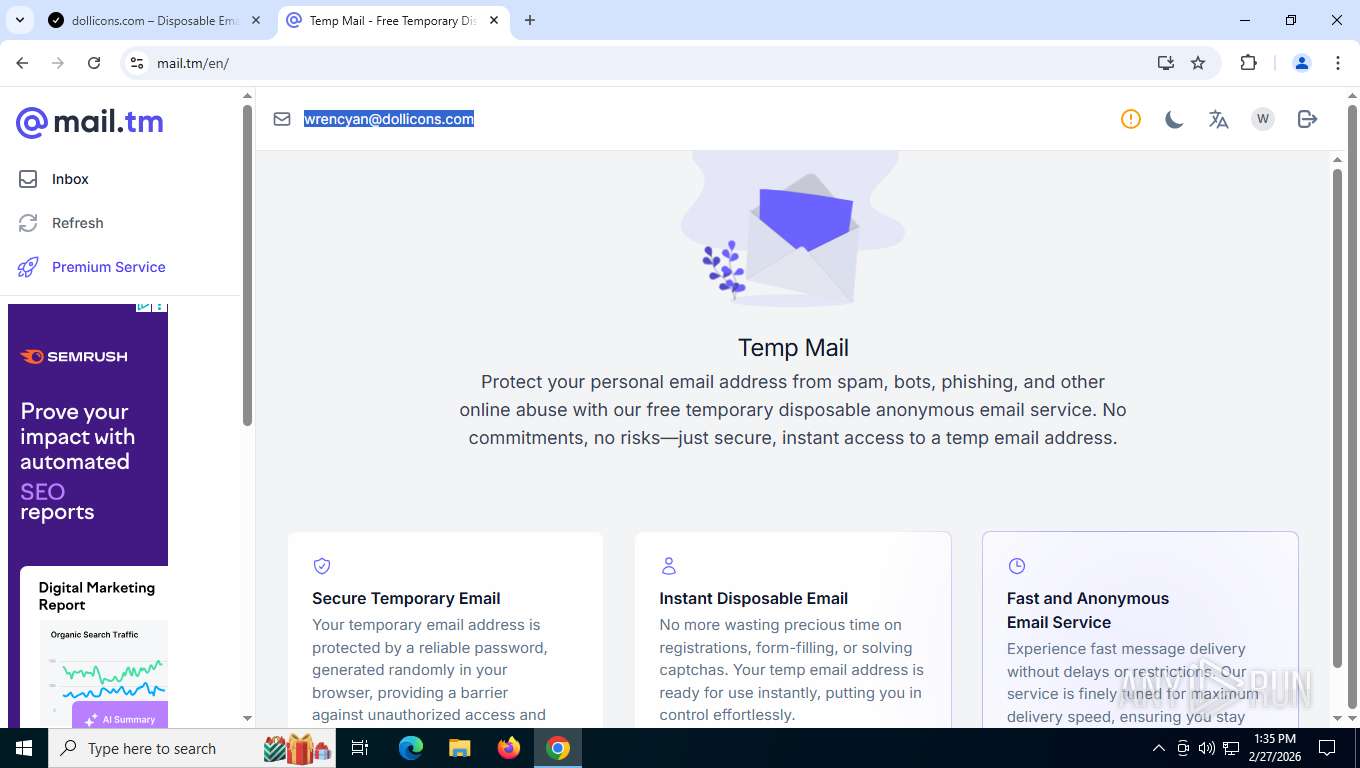Click the logout icon in the header
Image resolution: width=1360 pixels, height=768 pixels.
point(1307,119)
